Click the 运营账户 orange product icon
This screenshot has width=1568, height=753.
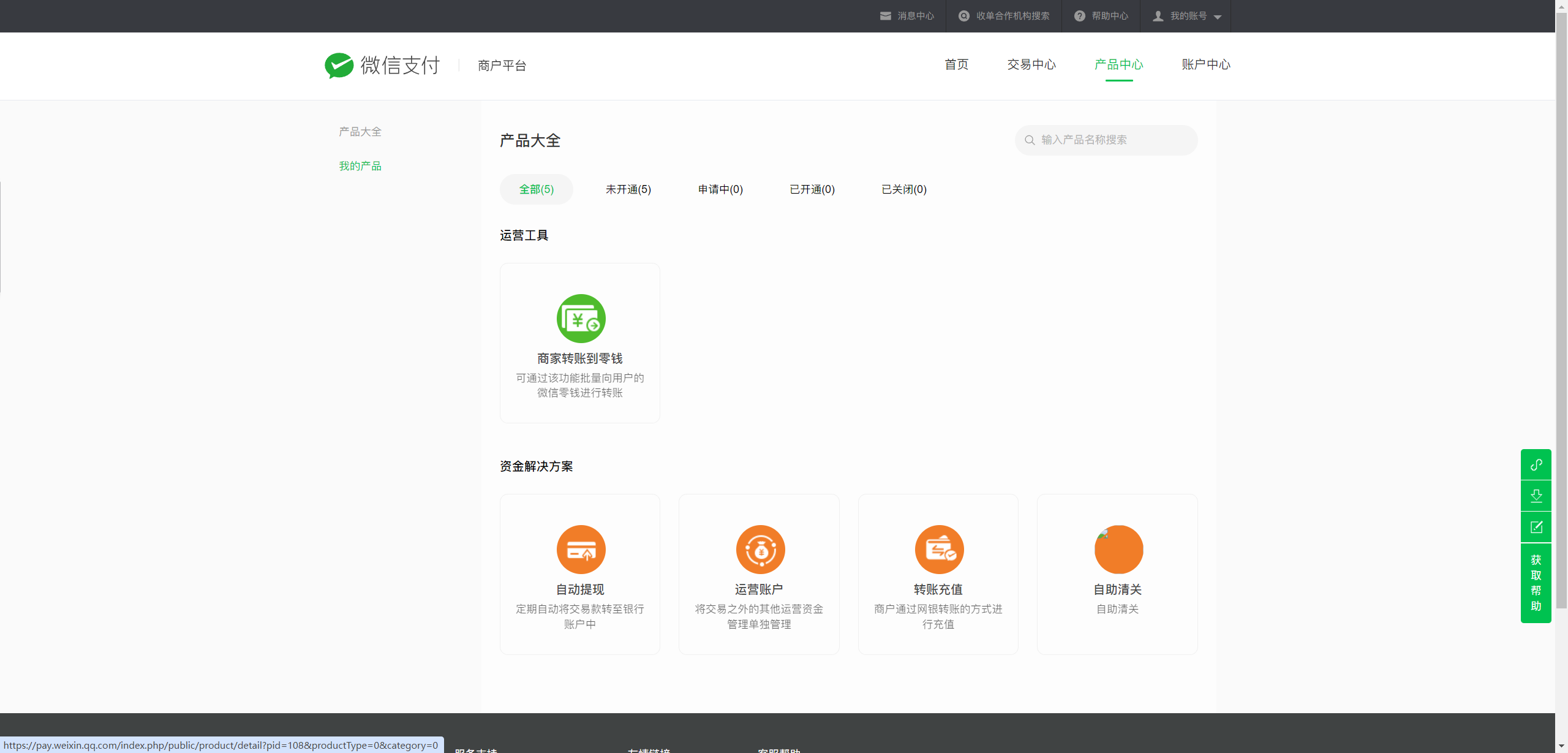click(x=760, y=550)
